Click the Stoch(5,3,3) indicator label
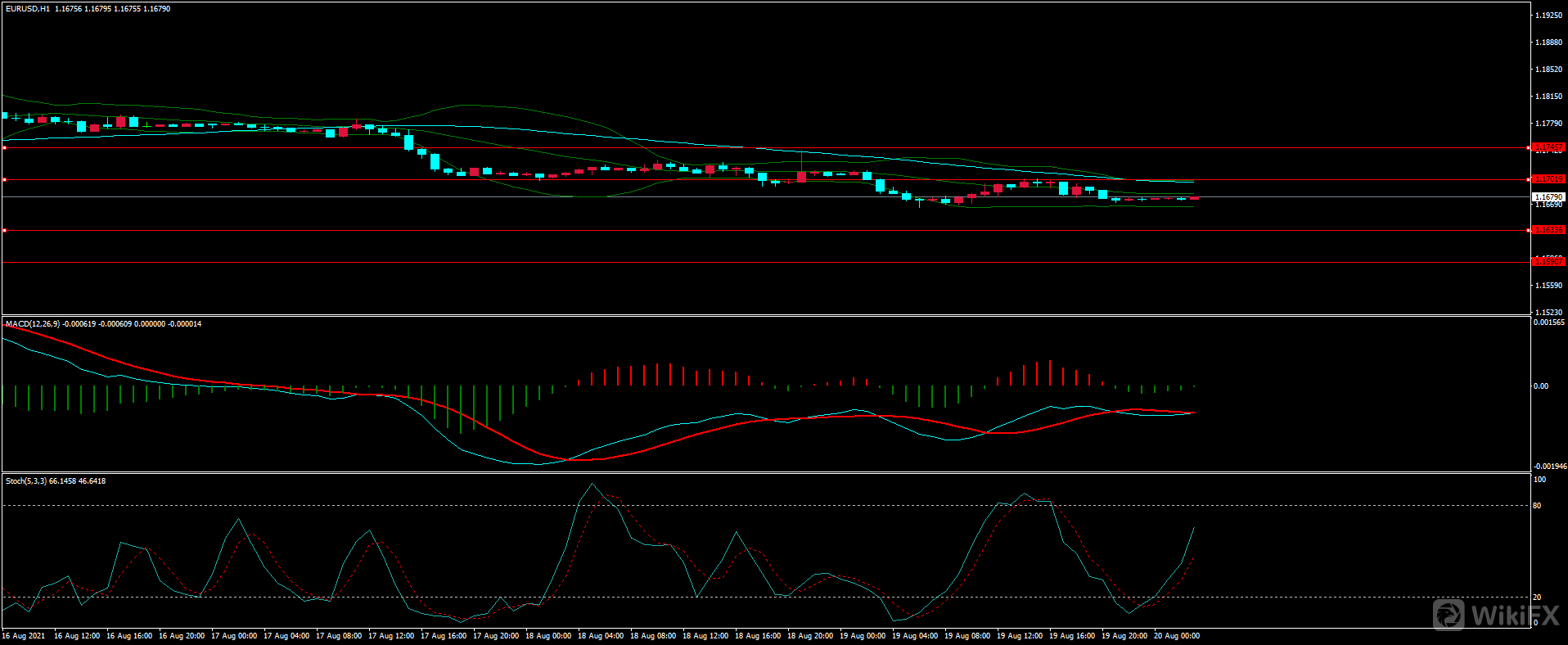The image size is (1568, 645). [26, 481]
